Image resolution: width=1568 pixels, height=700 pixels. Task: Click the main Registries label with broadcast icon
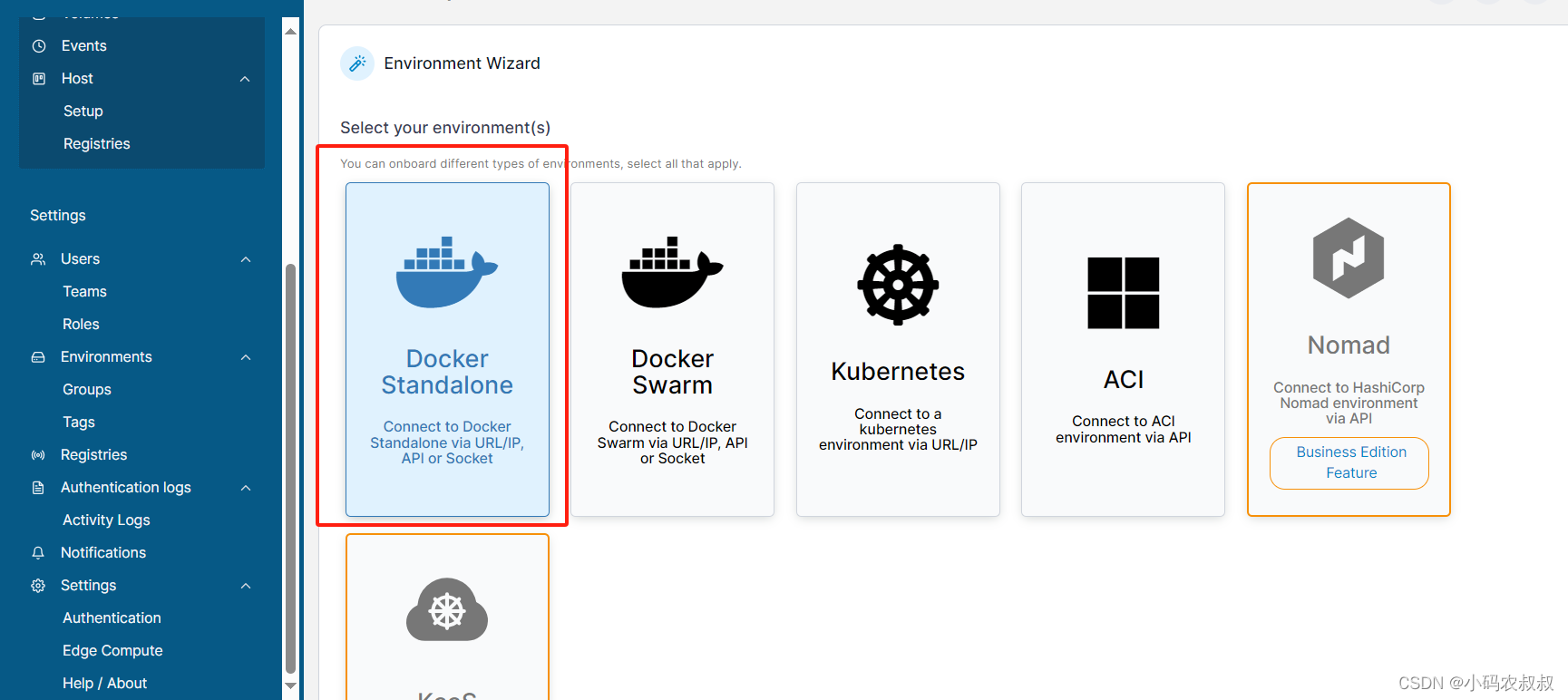coord(93,454)
